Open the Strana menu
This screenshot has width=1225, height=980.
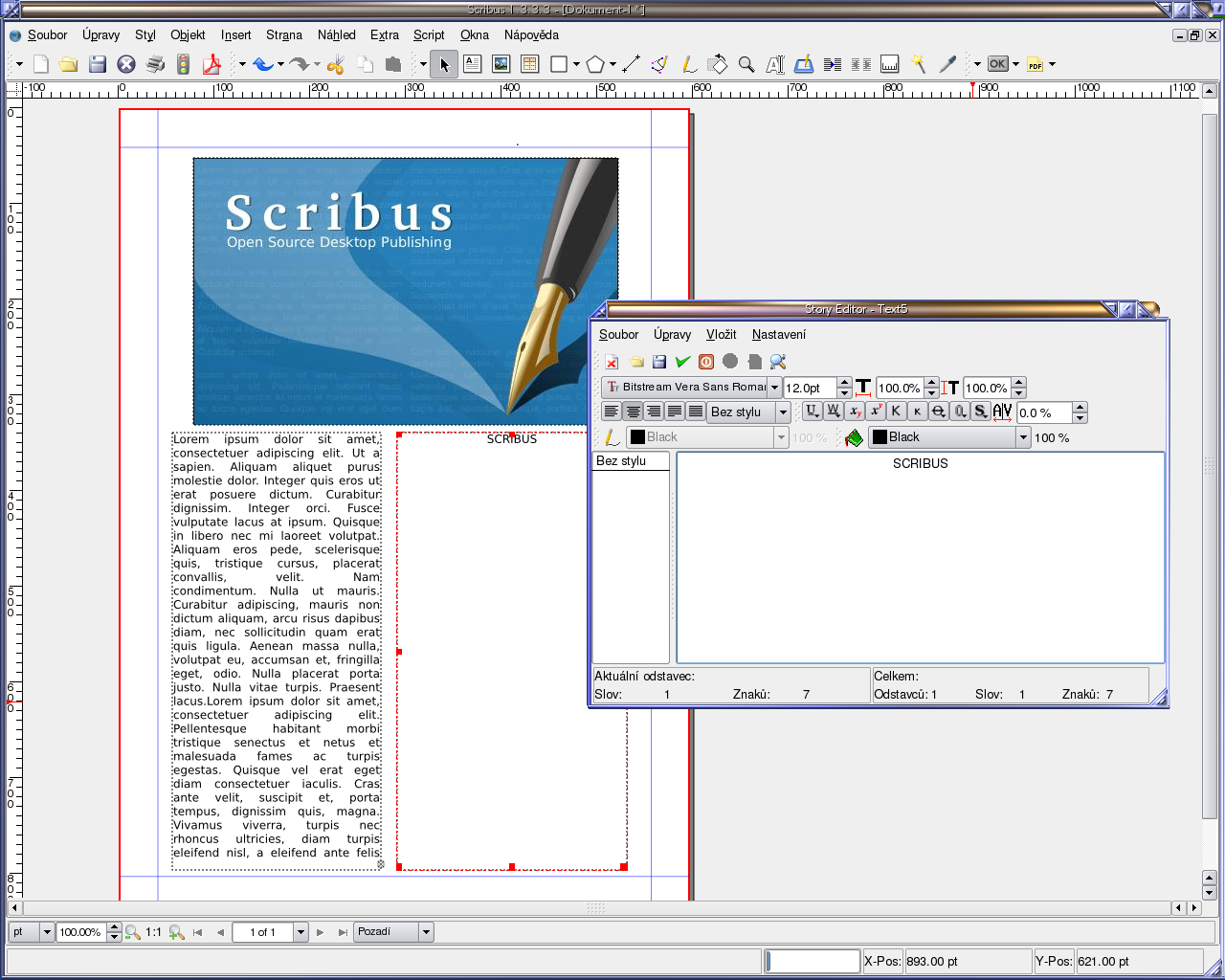(x=283, y=35)
